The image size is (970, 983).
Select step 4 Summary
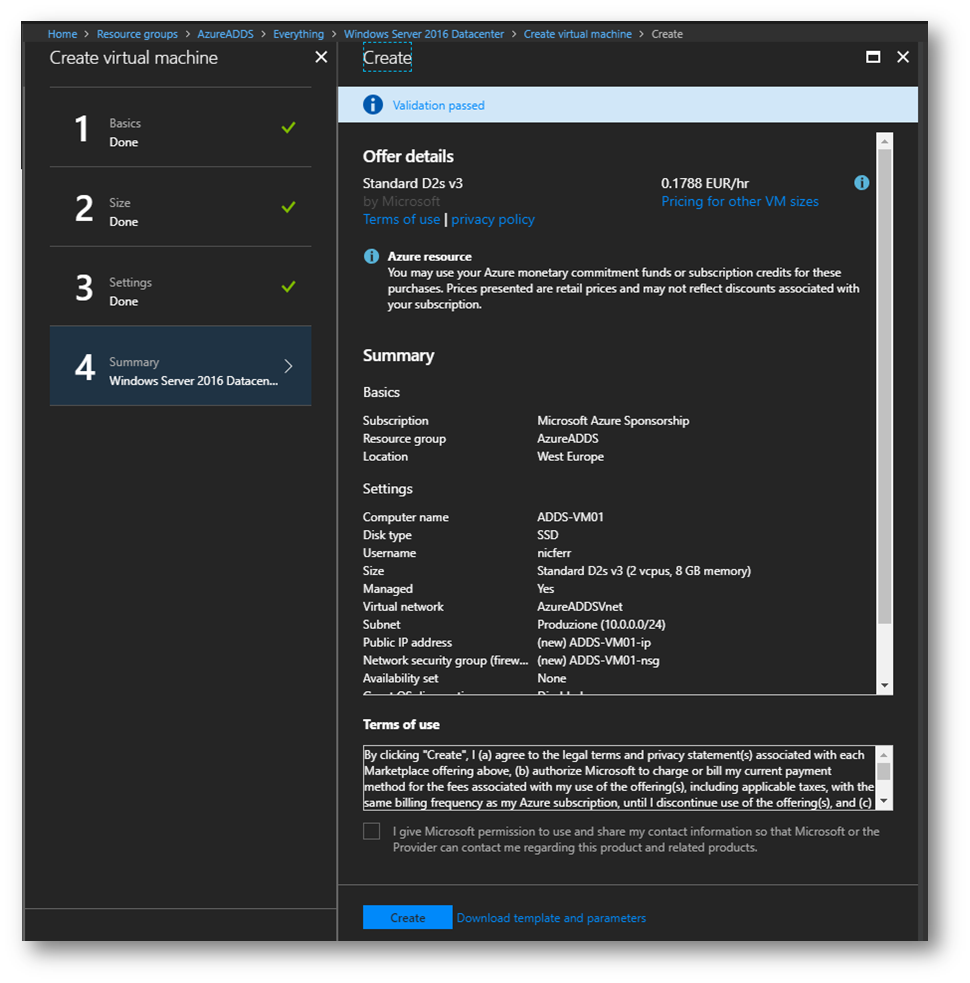point(181,365)
